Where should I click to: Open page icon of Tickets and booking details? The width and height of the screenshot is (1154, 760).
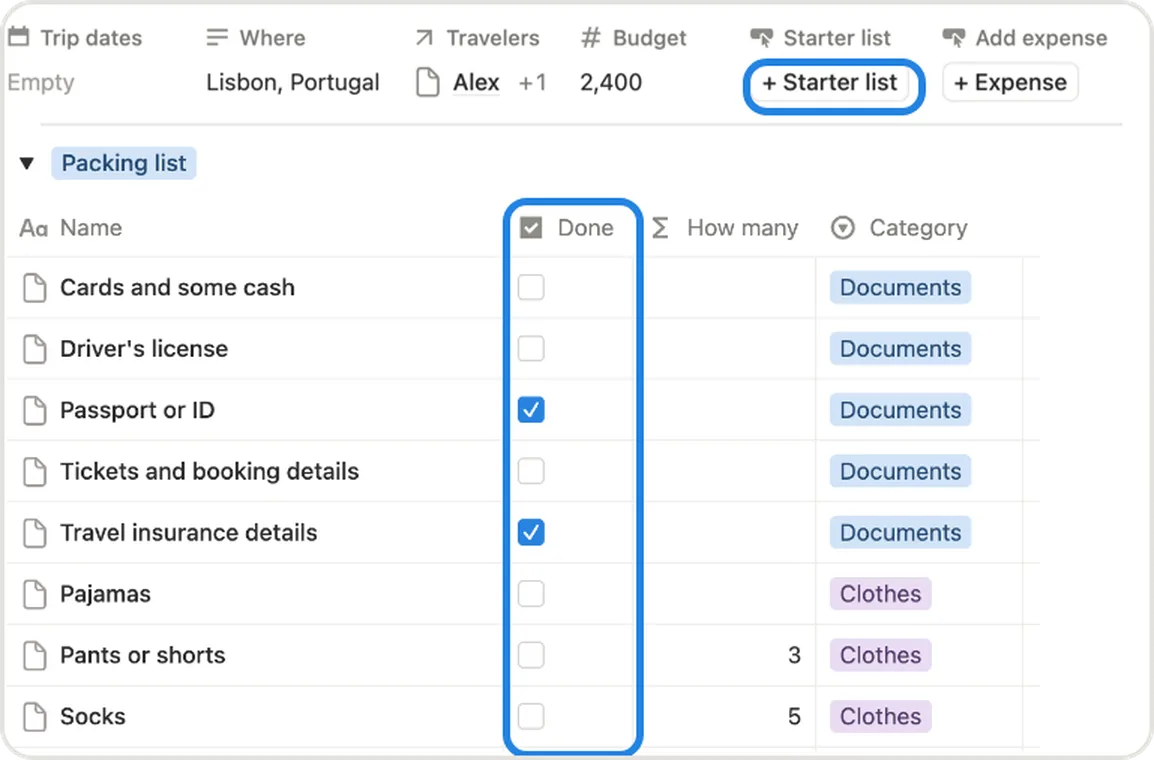[34, 472]
